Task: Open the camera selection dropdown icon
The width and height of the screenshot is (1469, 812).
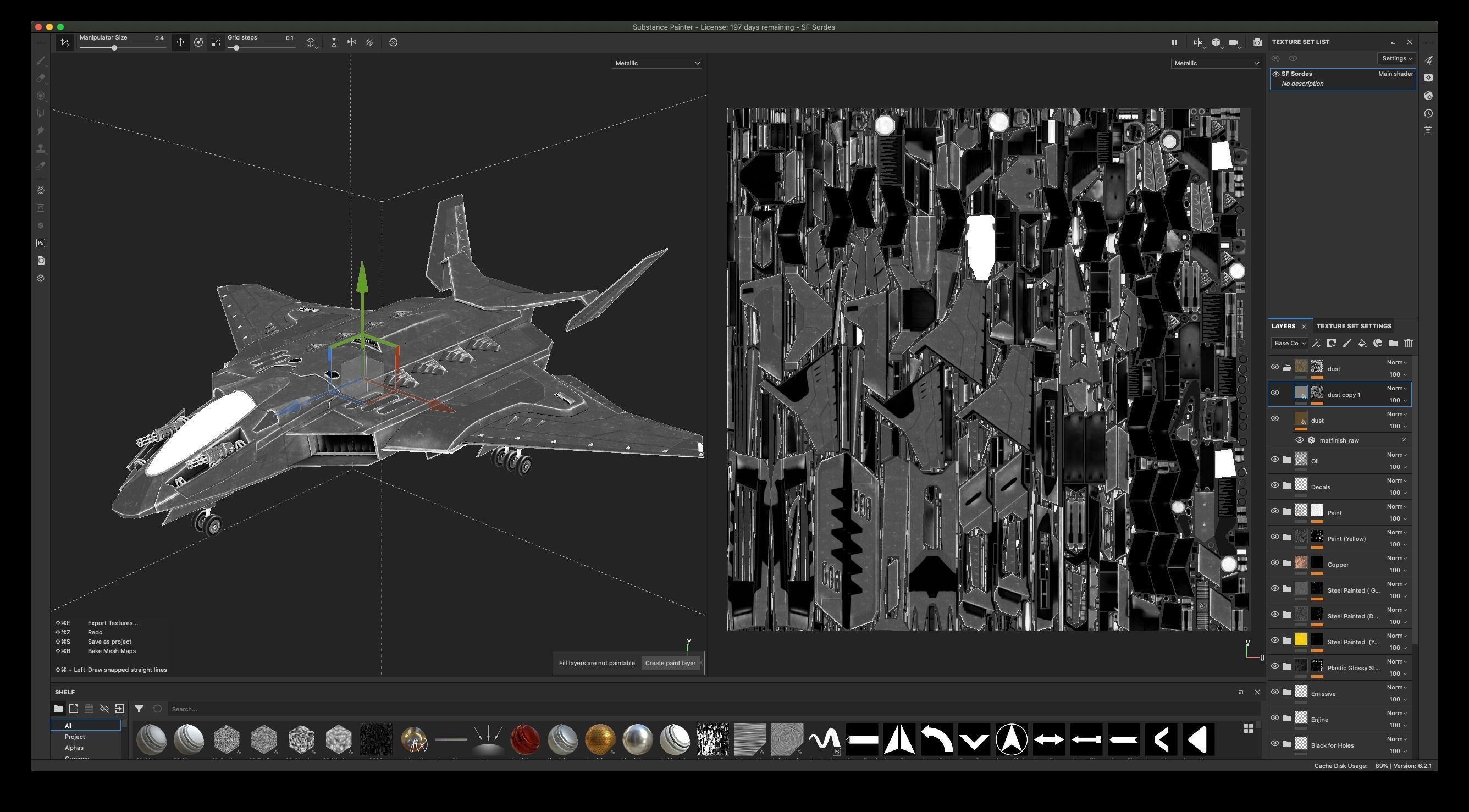Action: (1235, 43)
